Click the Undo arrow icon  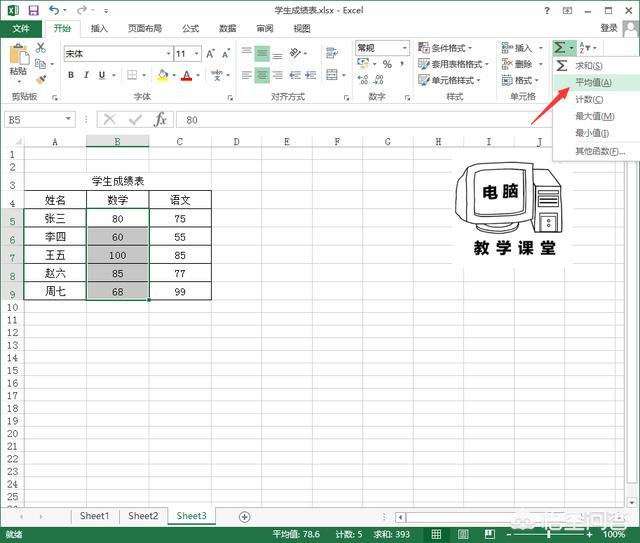[52, 10]
